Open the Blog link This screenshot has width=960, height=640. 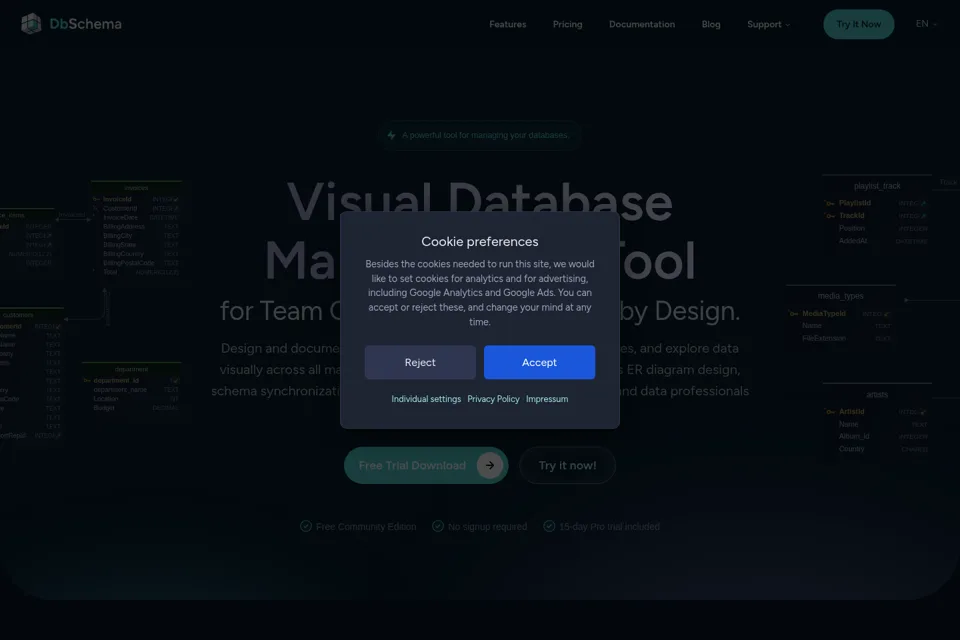(711, 24)
